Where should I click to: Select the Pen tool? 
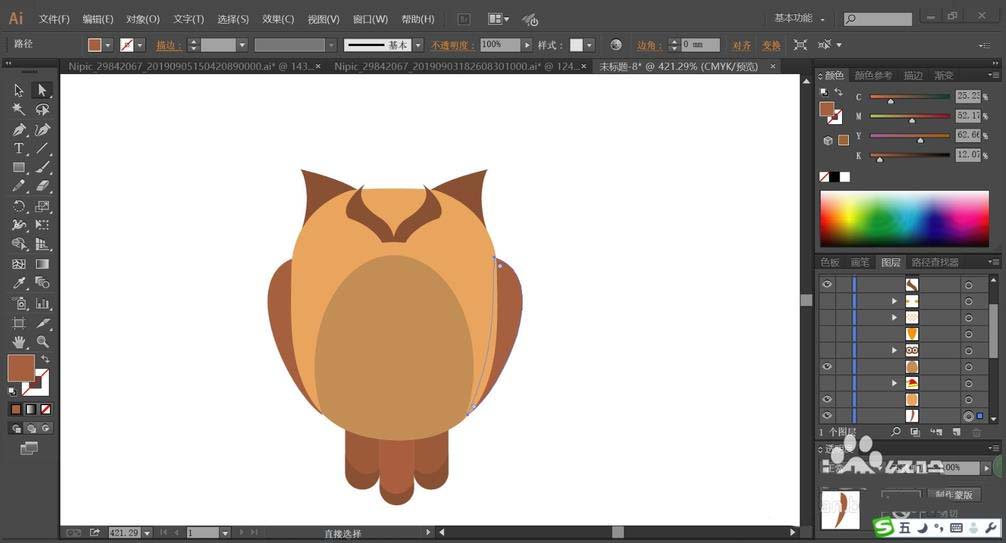coord(19,130)
